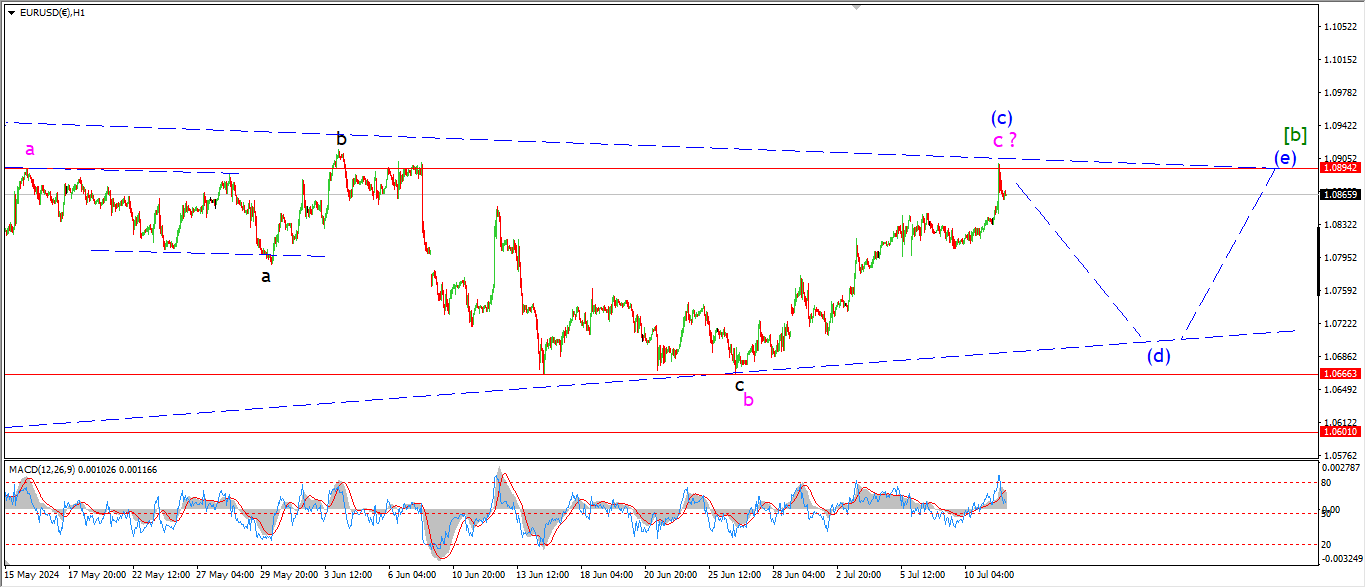Select the blue (c) wave label
The image size is (1366, 588).
(1003, 117)
